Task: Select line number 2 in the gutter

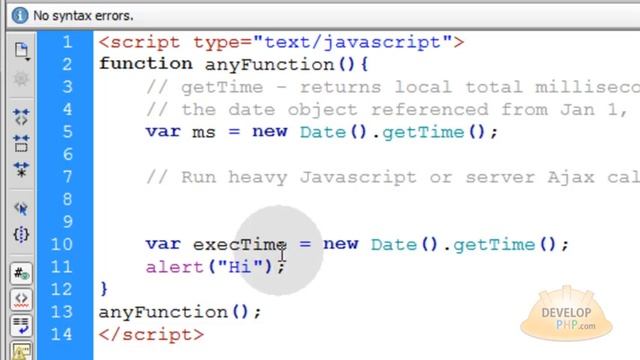Action: point(67,64)
